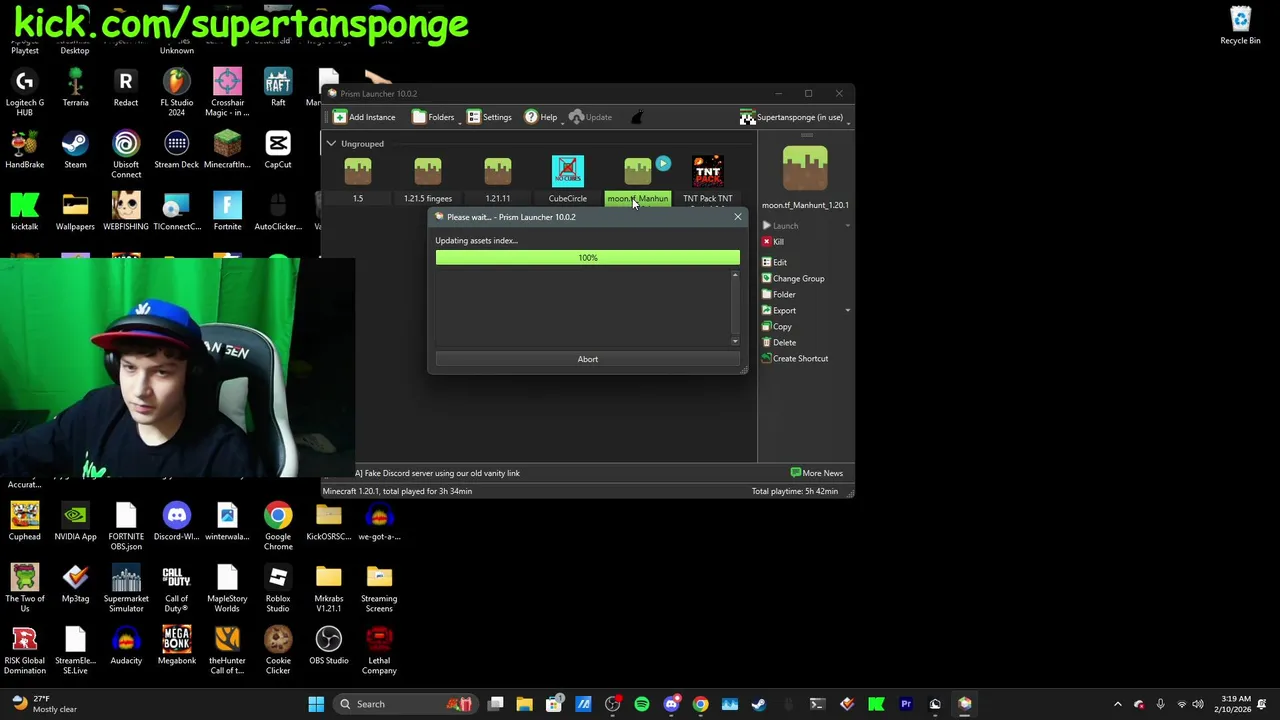The height and width of the screenshot is (720, 1280).
Task: Click the dialog log scrollbar down arrow
Action: 735,341
